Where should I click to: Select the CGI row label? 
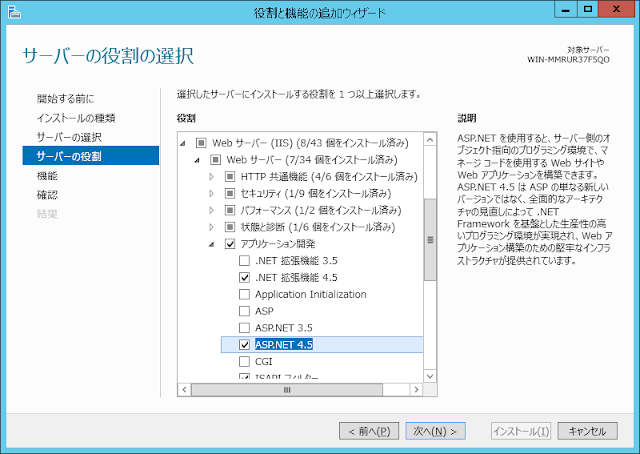pos(263,361)
